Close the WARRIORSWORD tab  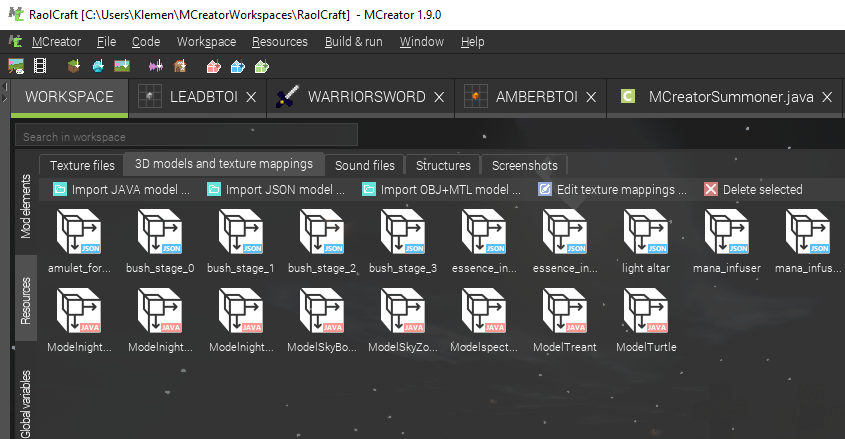pos(439,97)
